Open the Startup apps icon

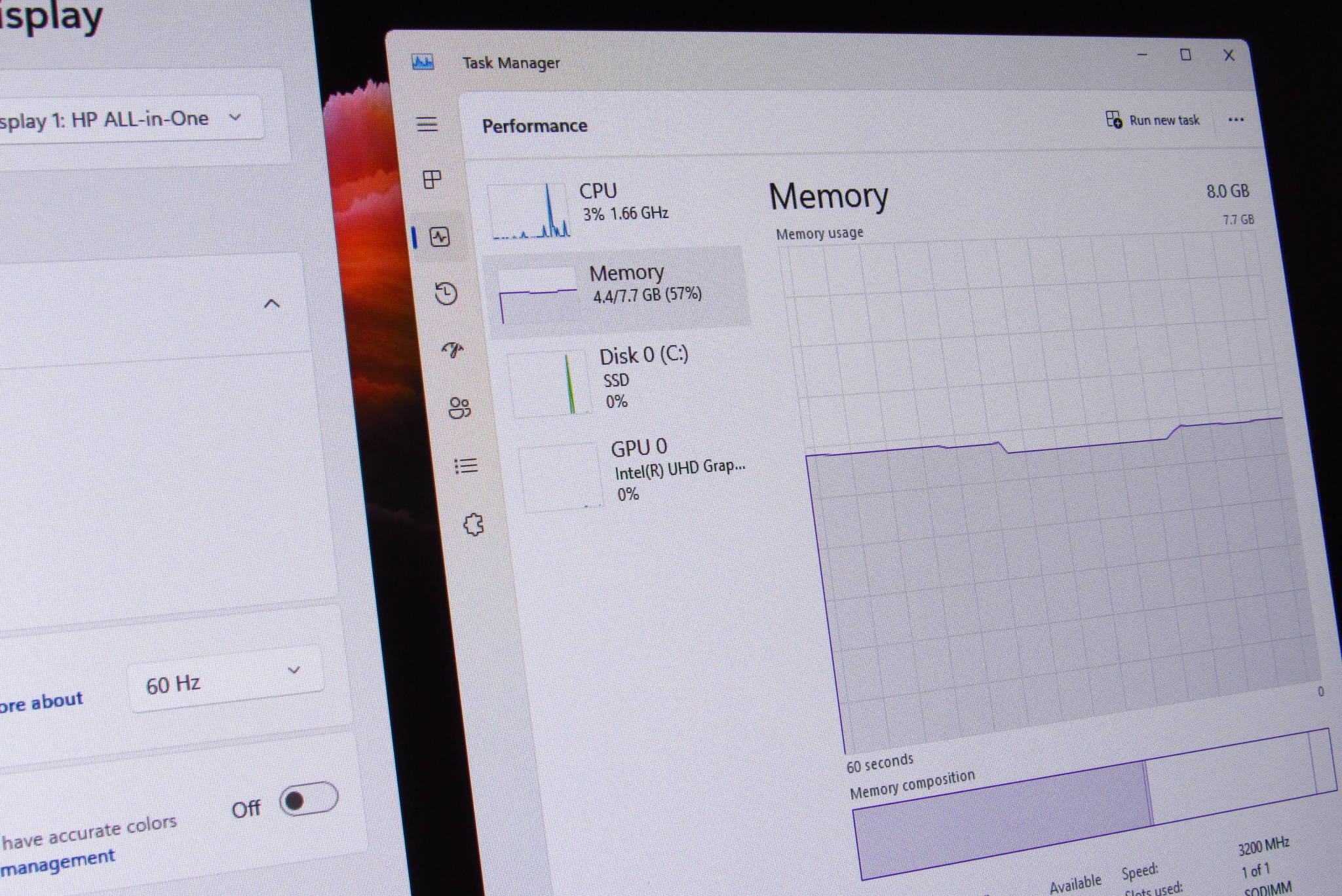pos(453,350)
